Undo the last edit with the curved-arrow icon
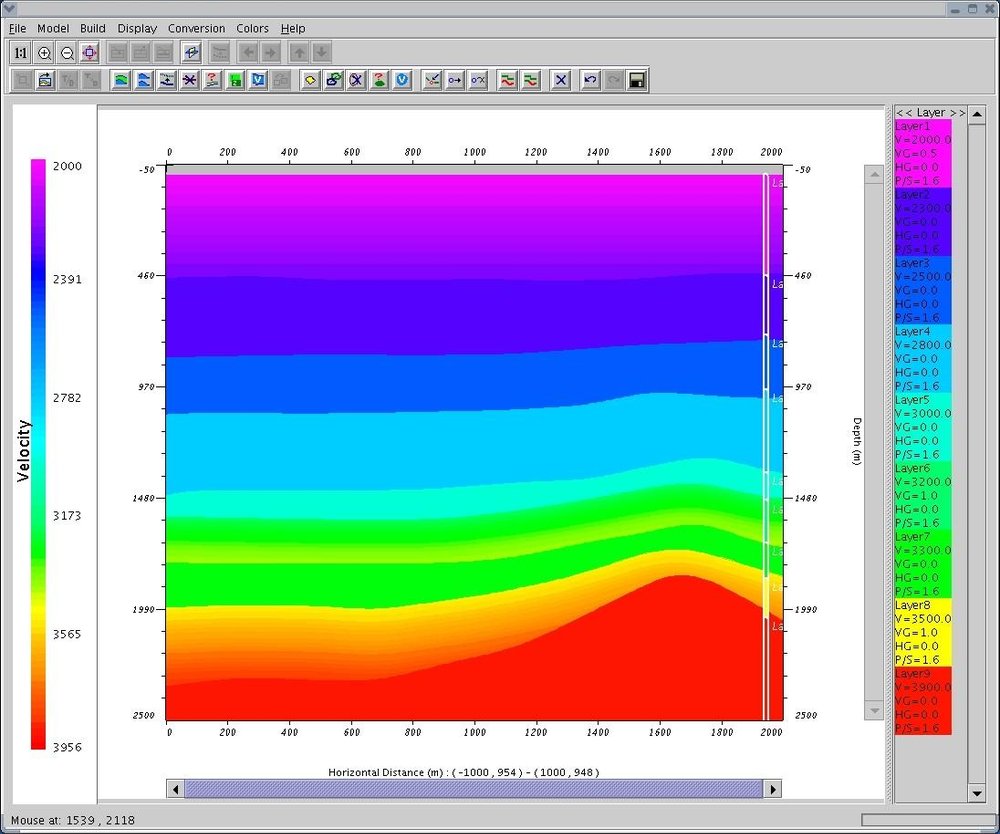 [589, 80]
